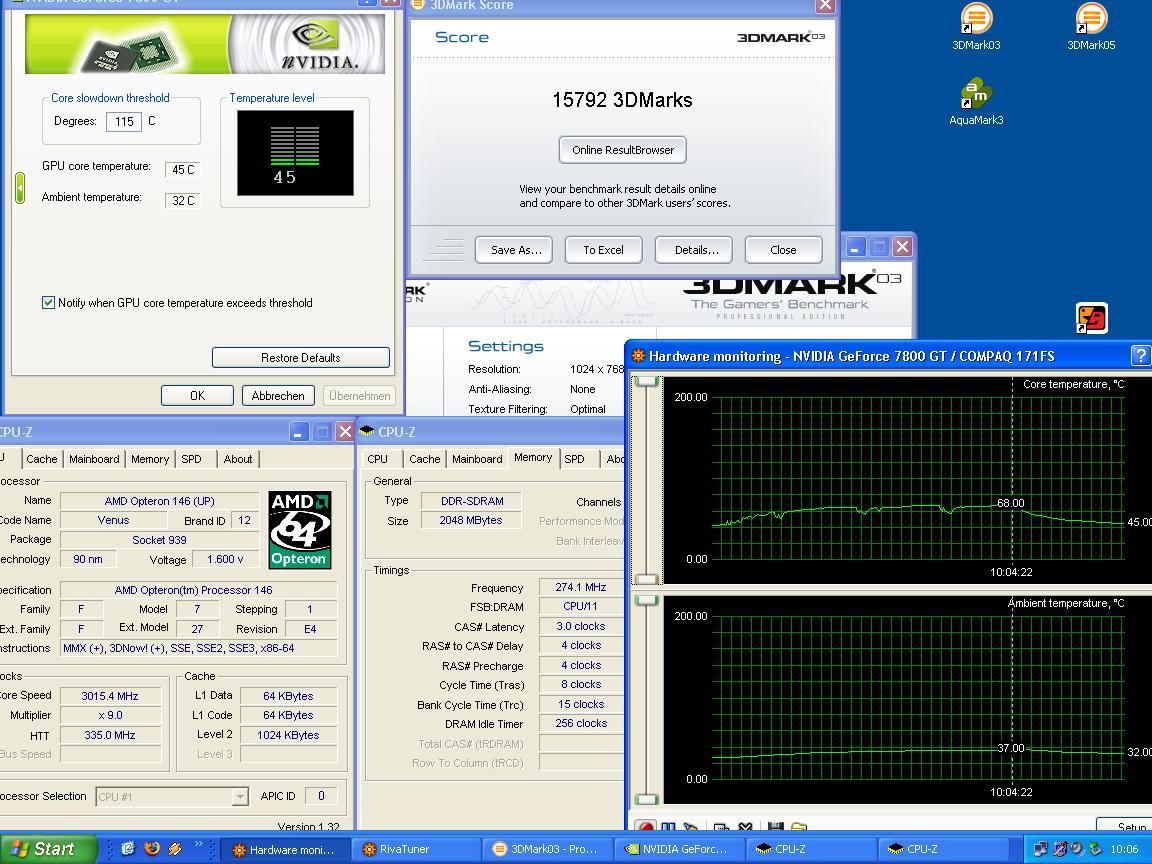Click memory Frequency value 274.1 MHz

click(581, 587)
